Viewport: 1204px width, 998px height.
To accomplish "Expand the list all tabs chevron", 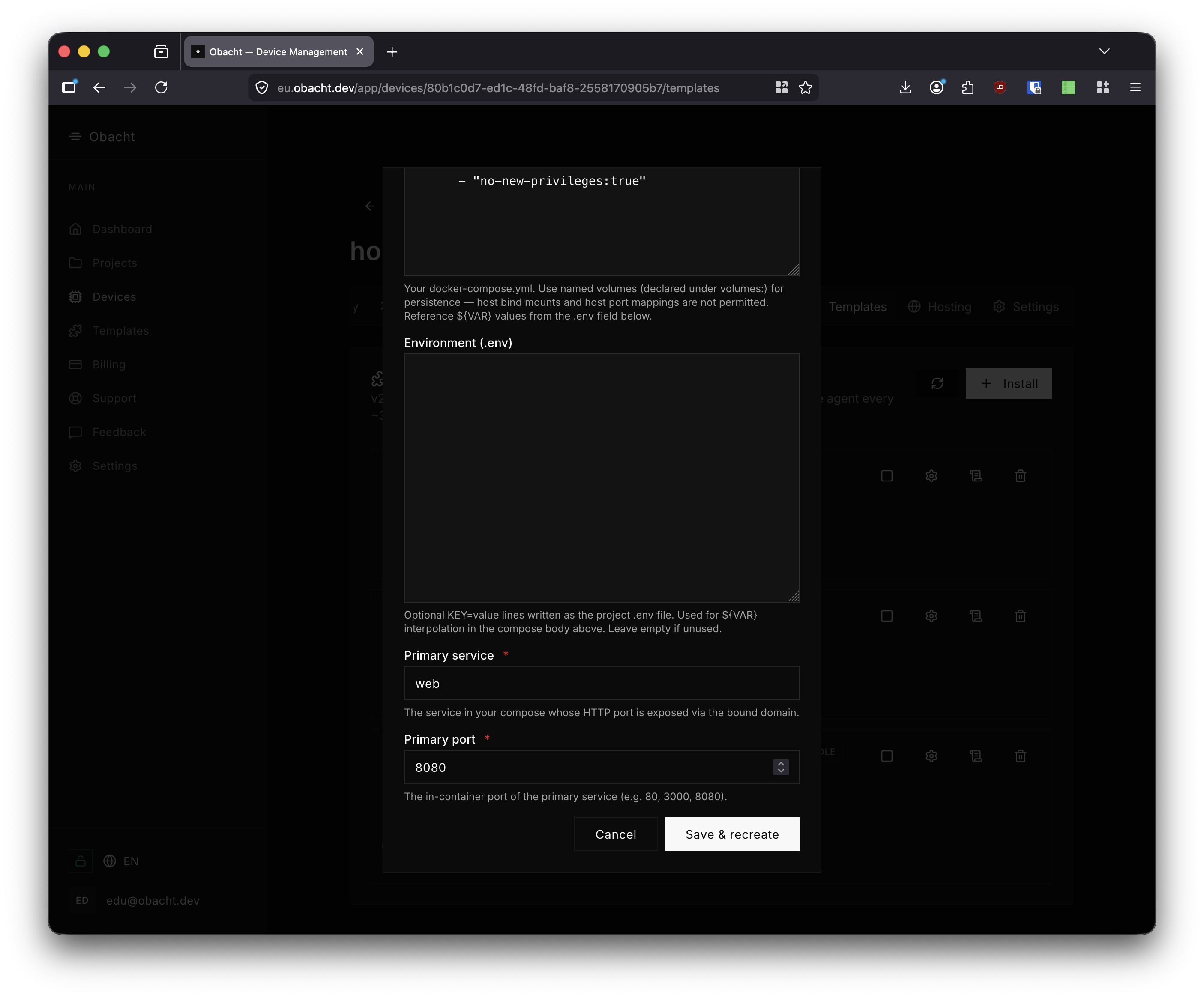I will (x=1104, y=51).
